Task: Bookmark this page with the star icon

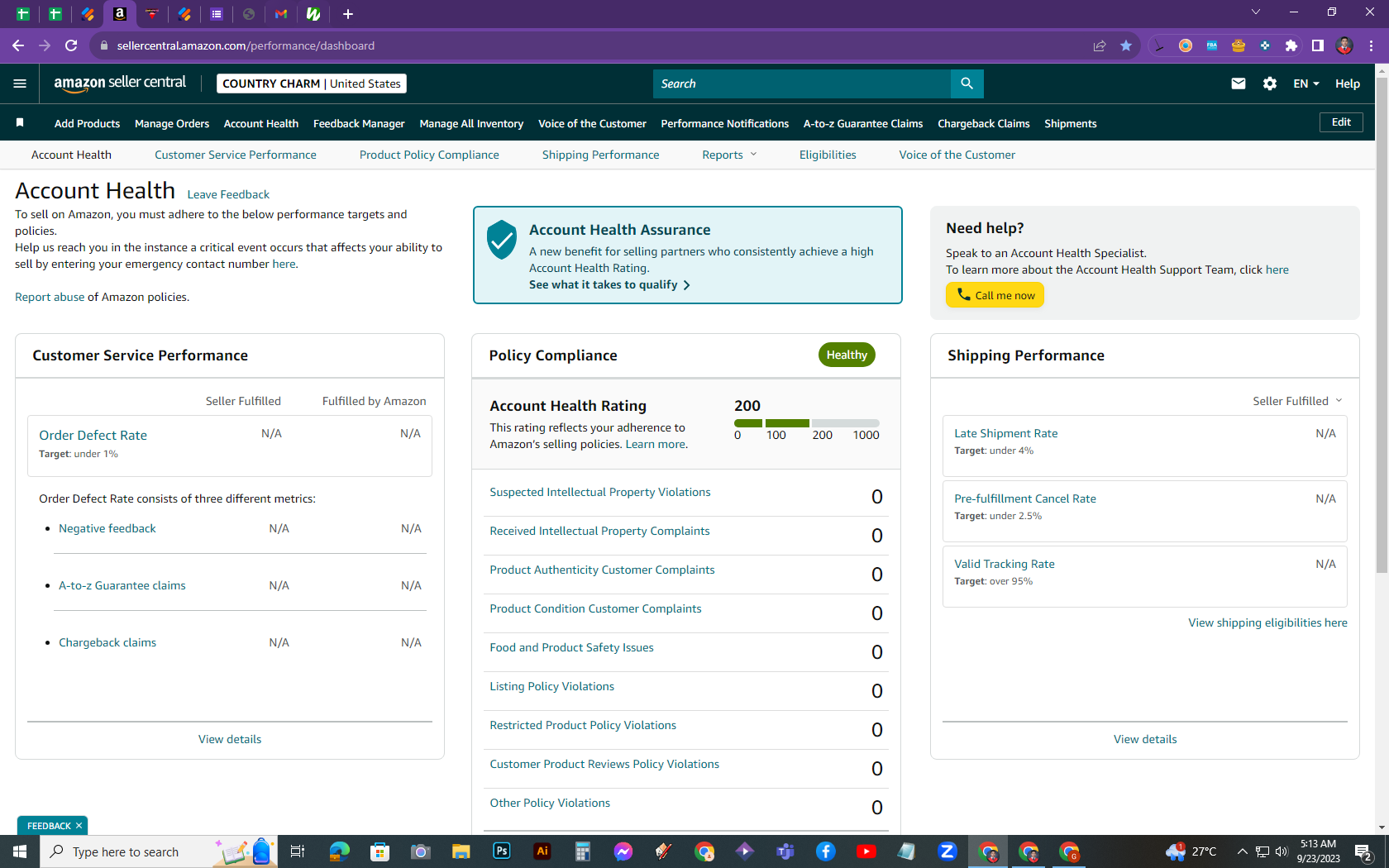Action: [1125, 45]
